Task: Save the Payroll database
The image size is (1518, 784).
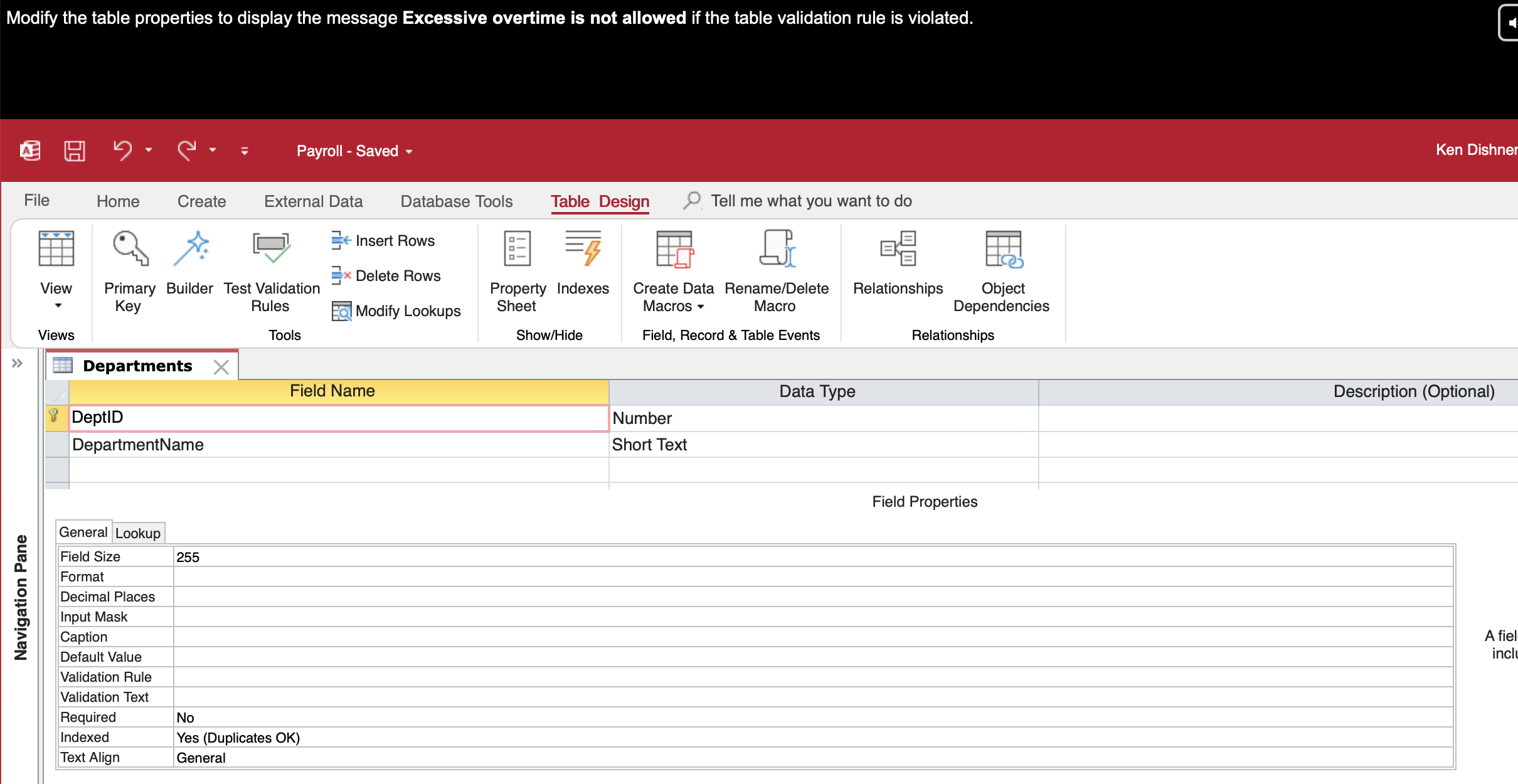Action: [75, 151]
